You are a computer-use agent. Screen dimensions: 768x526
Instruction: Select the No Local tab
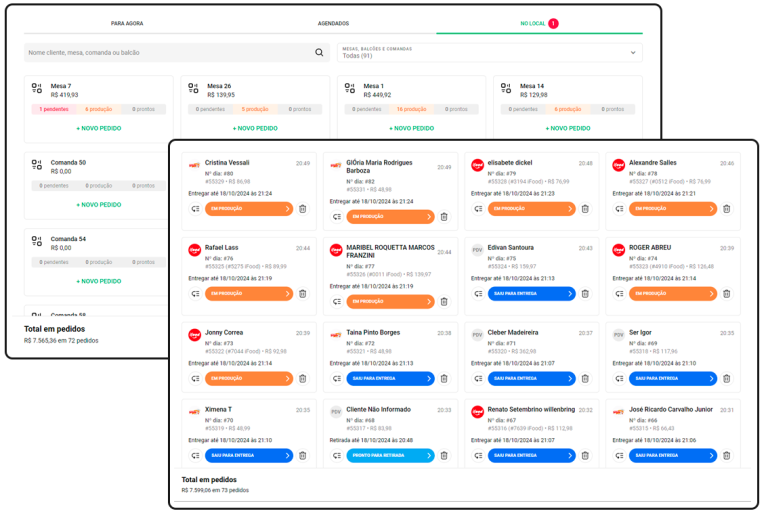click(534, 23)
